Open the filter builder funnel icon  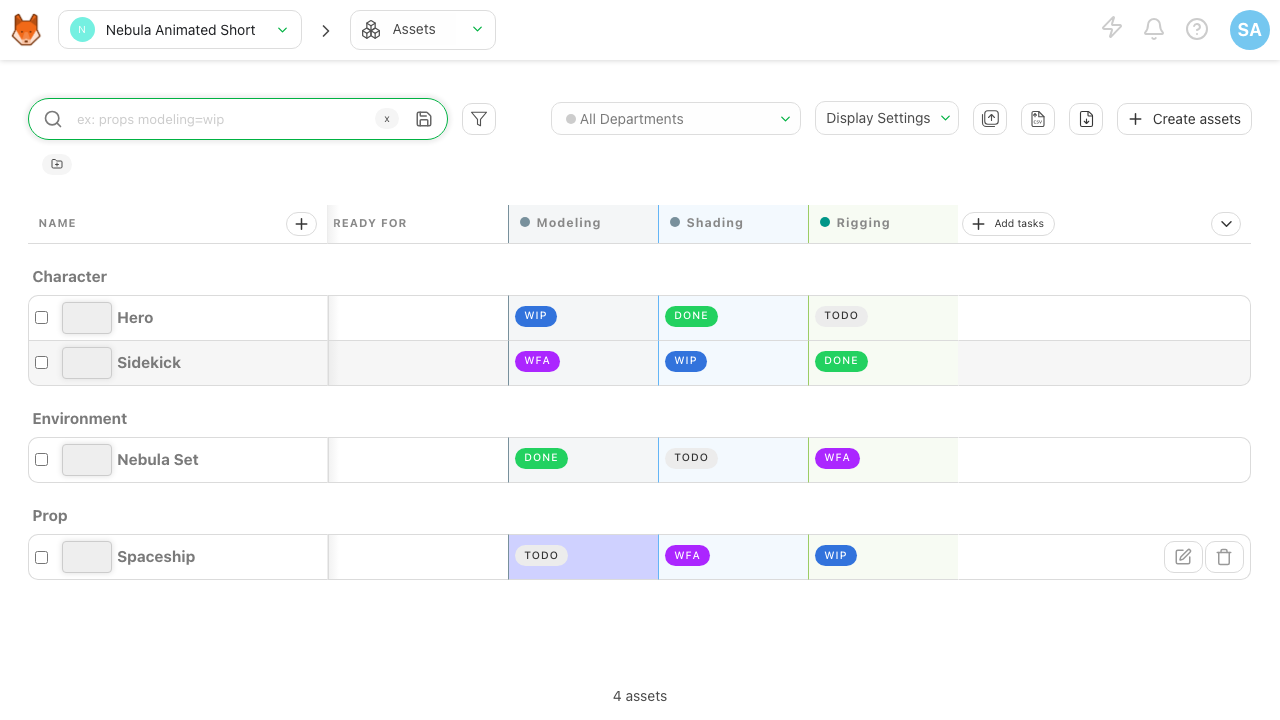[479, 119]
